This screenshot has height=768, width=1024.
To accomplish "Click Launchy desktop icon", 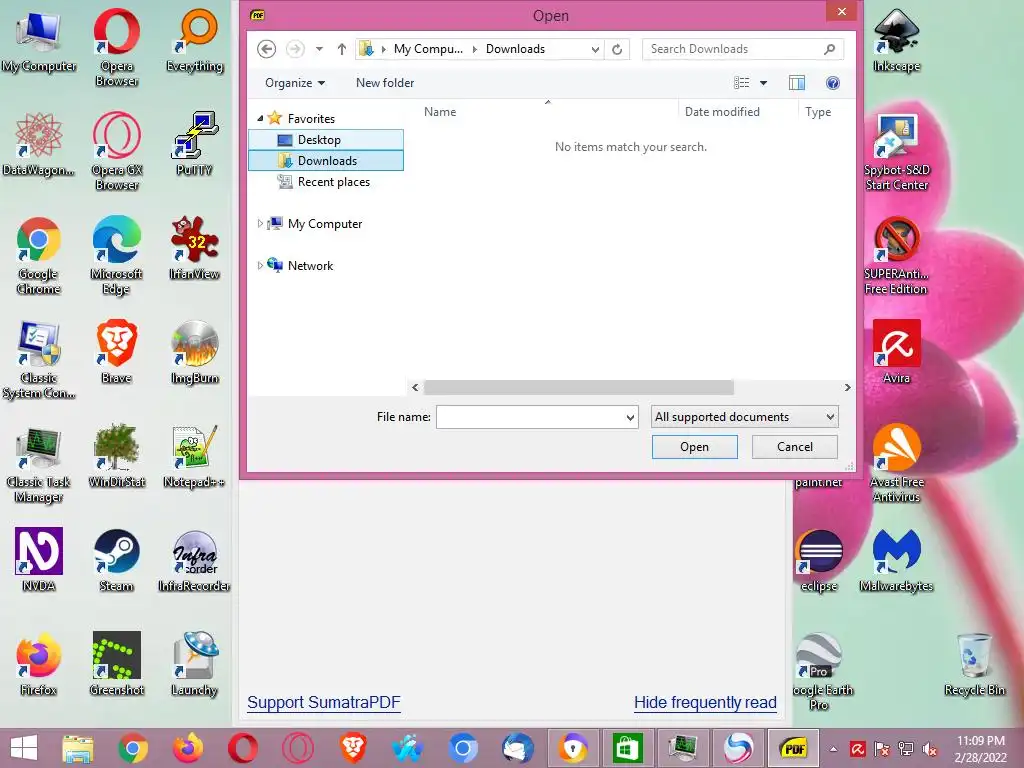I will tap(194, 663).
